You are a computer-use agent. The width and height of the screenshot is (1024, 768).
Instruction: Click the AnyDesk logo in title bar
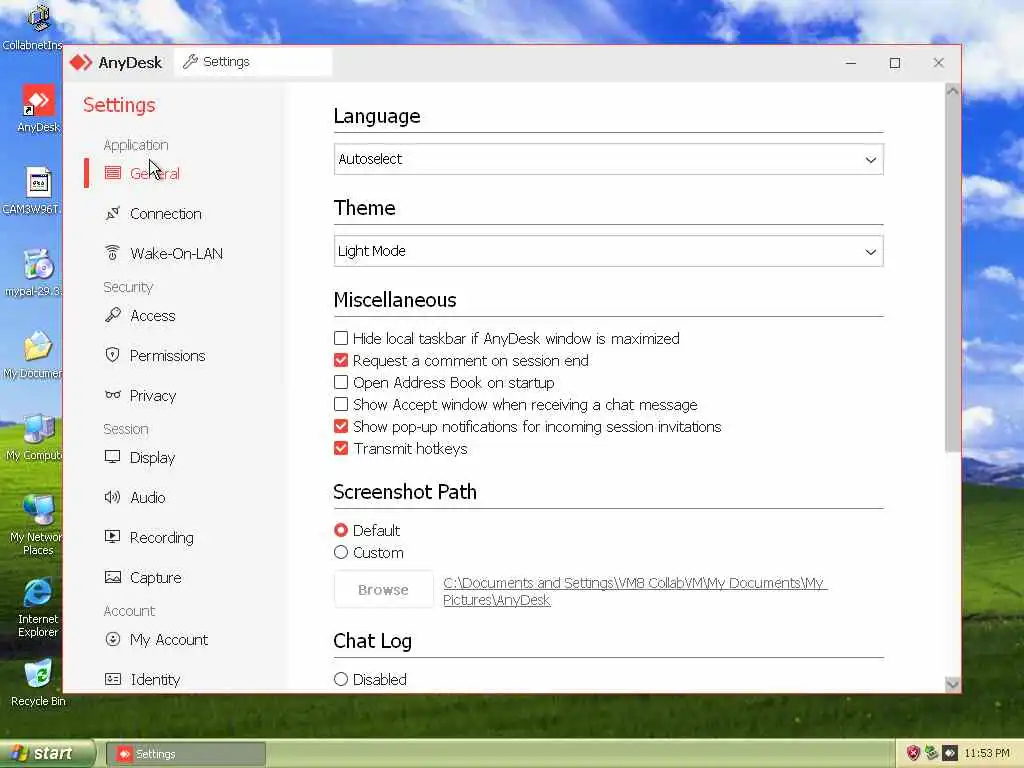81,62
